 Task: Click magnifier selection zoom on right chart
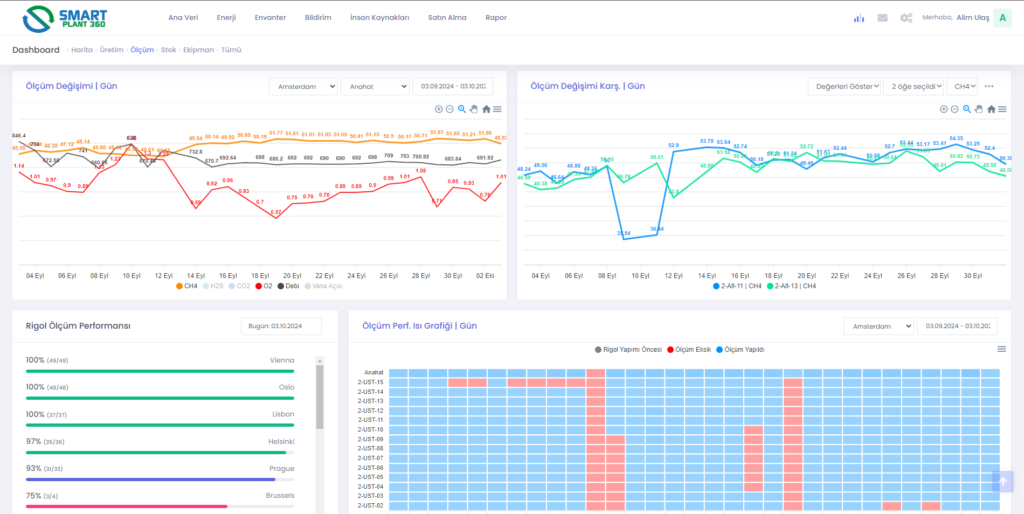(965, 109)
